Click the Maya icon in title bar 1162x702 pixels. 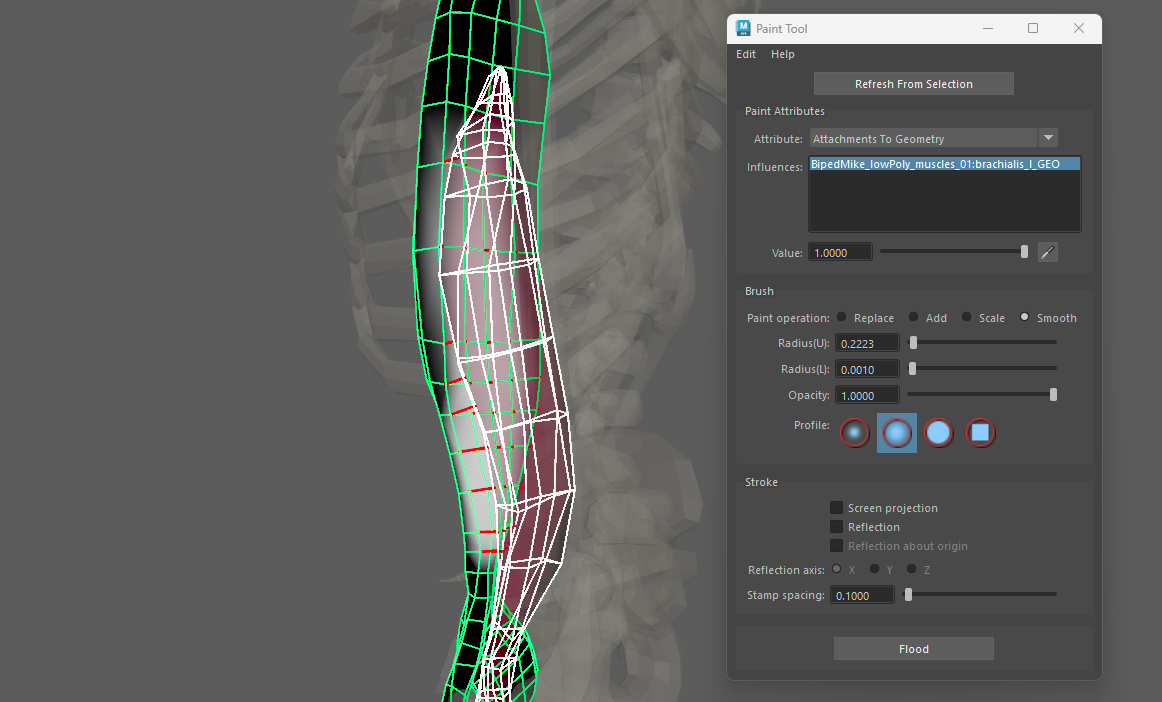(x=744, y=29)
